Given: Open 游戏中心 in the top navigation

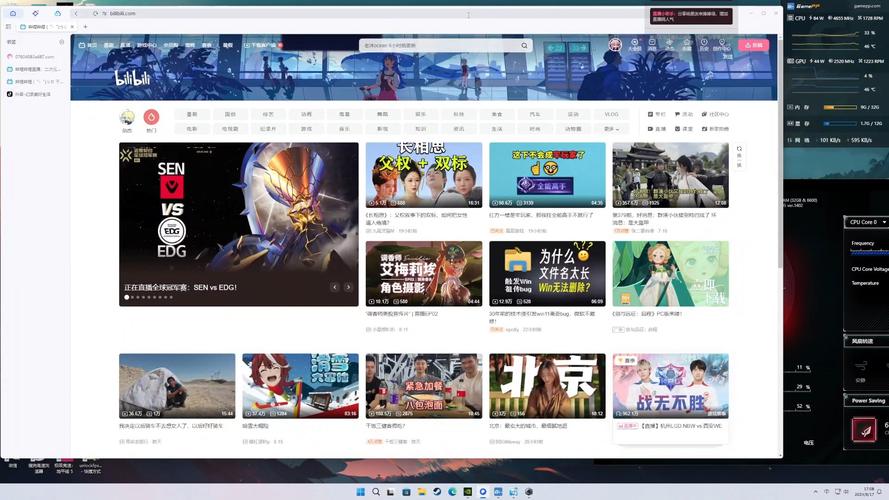Looking at the screenshot, I should point(146,45).
